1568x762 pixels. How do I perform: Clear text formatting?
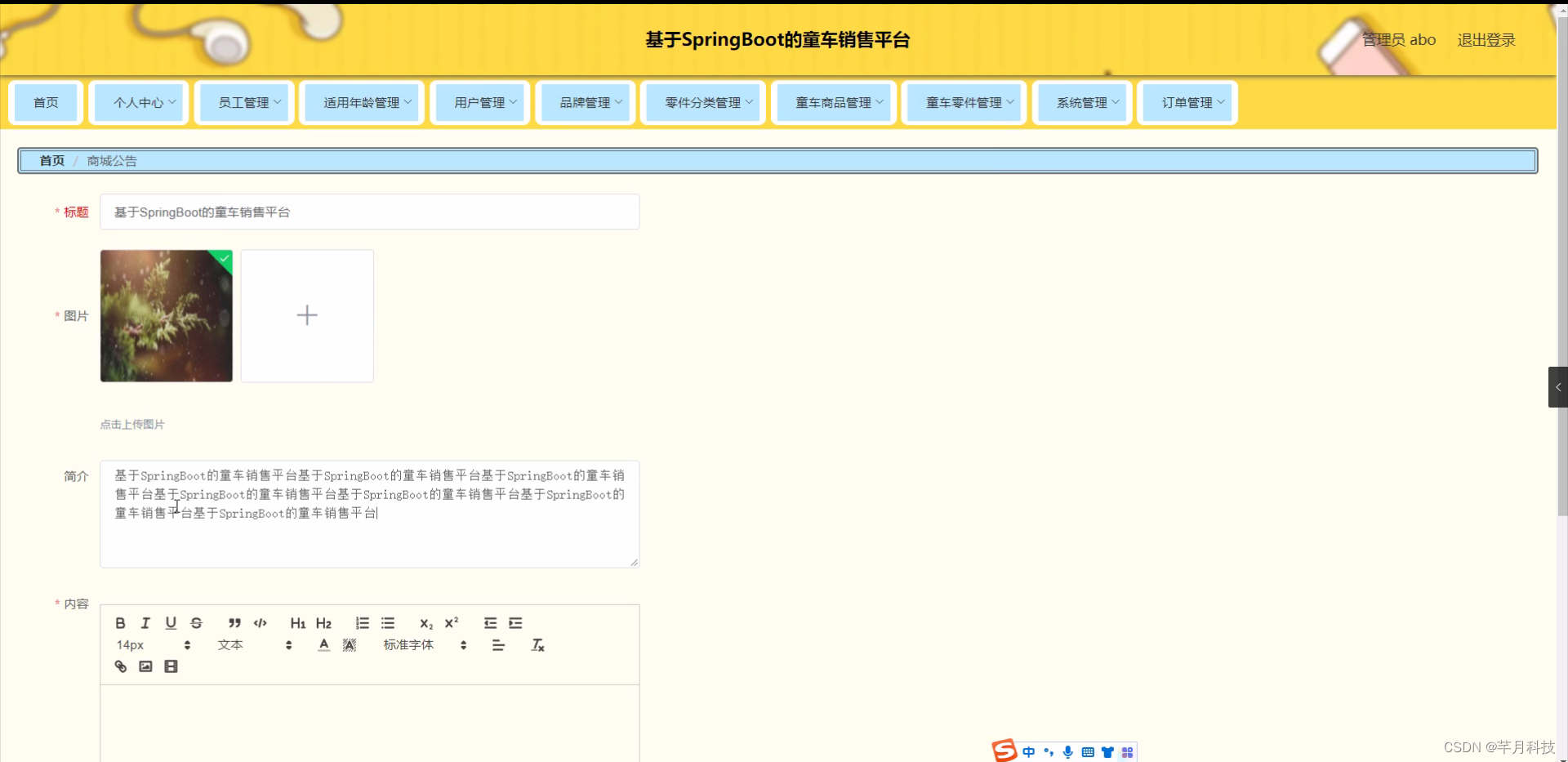537,645
